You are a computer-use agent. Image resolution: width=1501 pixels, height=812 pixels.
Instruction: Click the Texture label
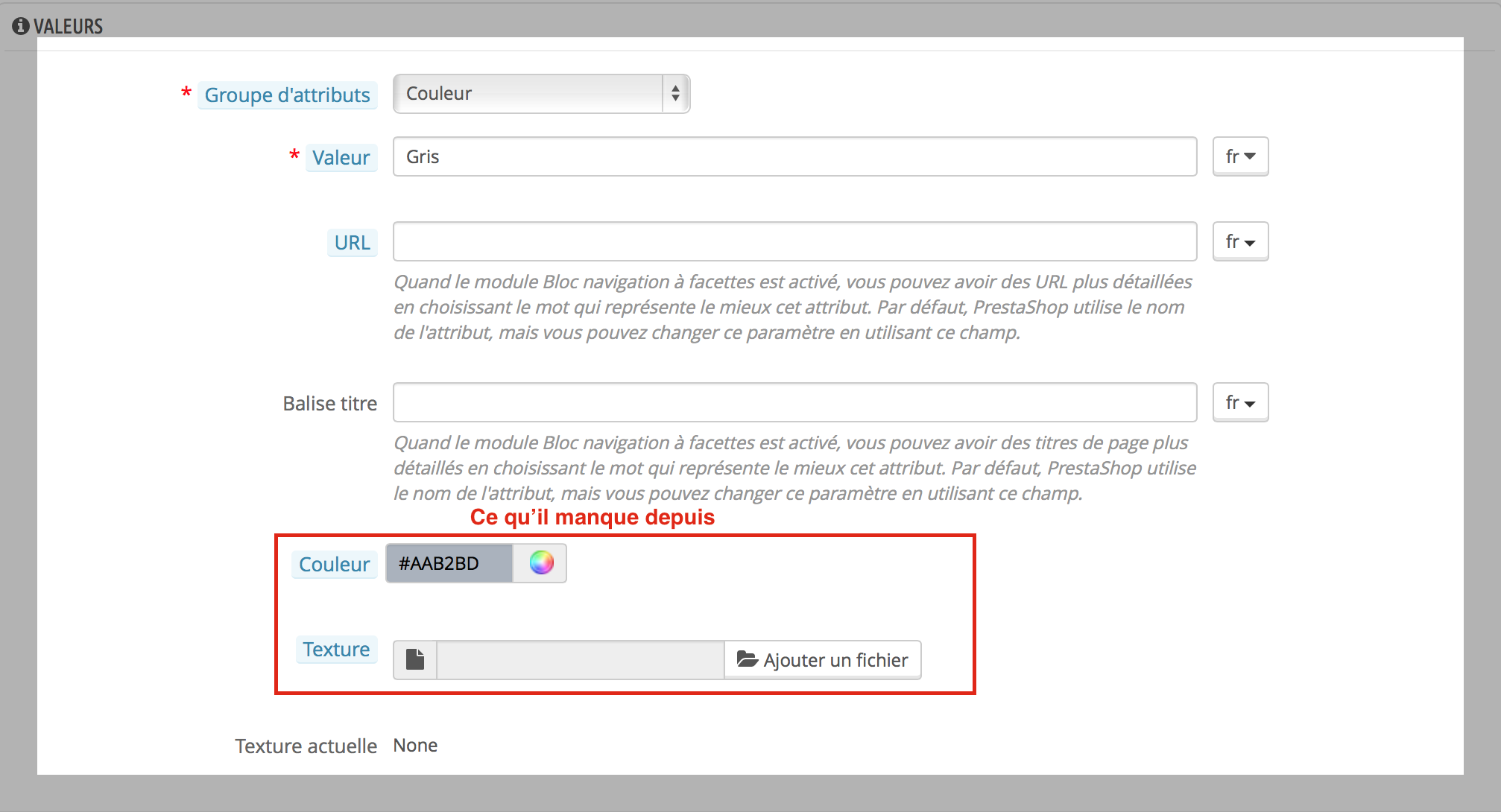(336, 650)
